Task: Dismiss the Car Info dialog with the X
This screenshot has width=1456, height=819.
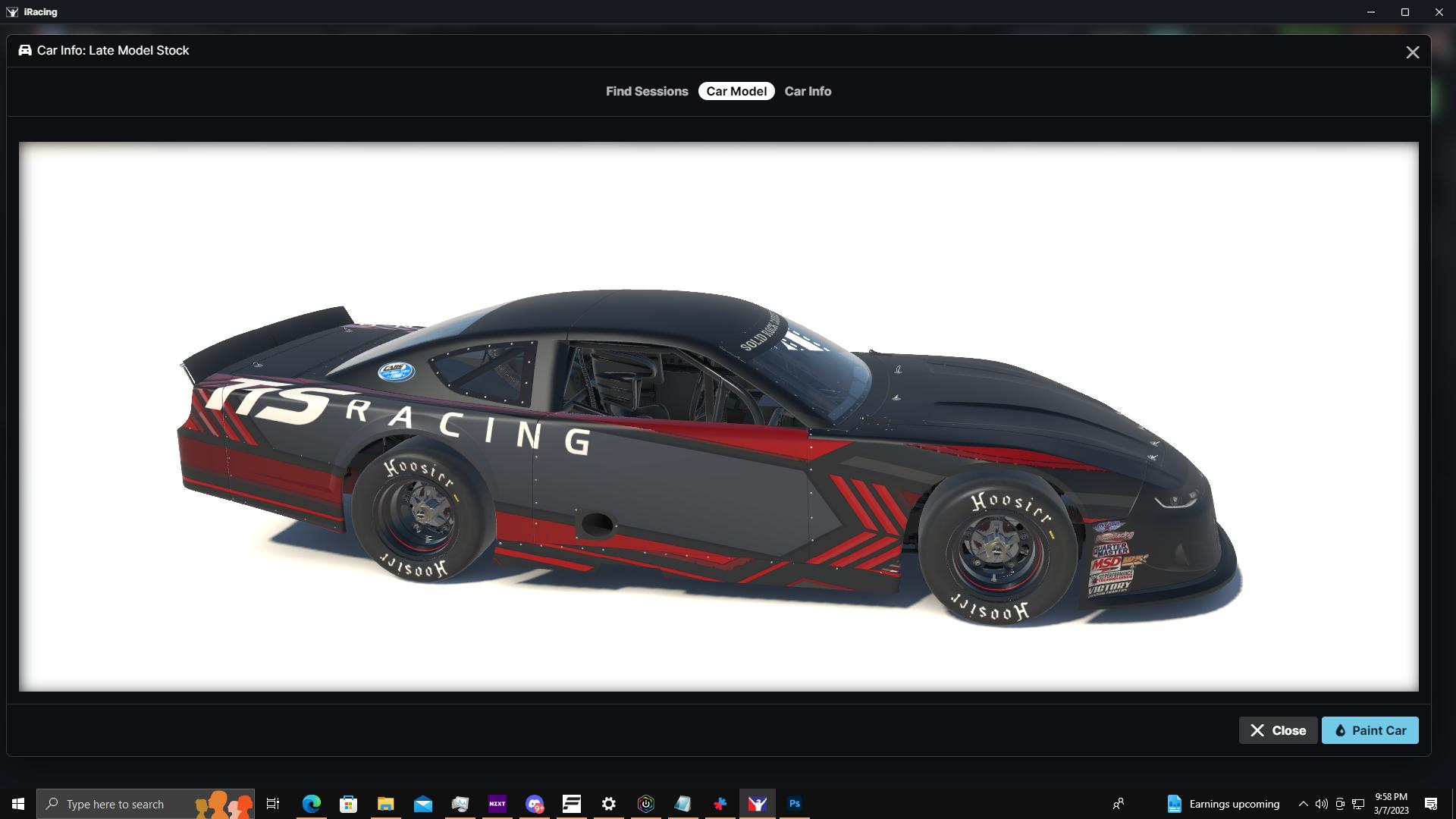Action: point(1413,52)
